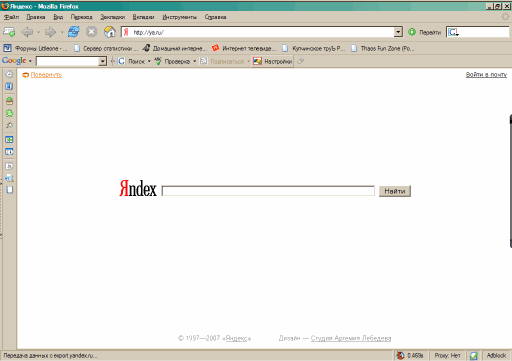512x361 pixels.
Task: Open the Инструменты menu
Action: tap(179, 17)
